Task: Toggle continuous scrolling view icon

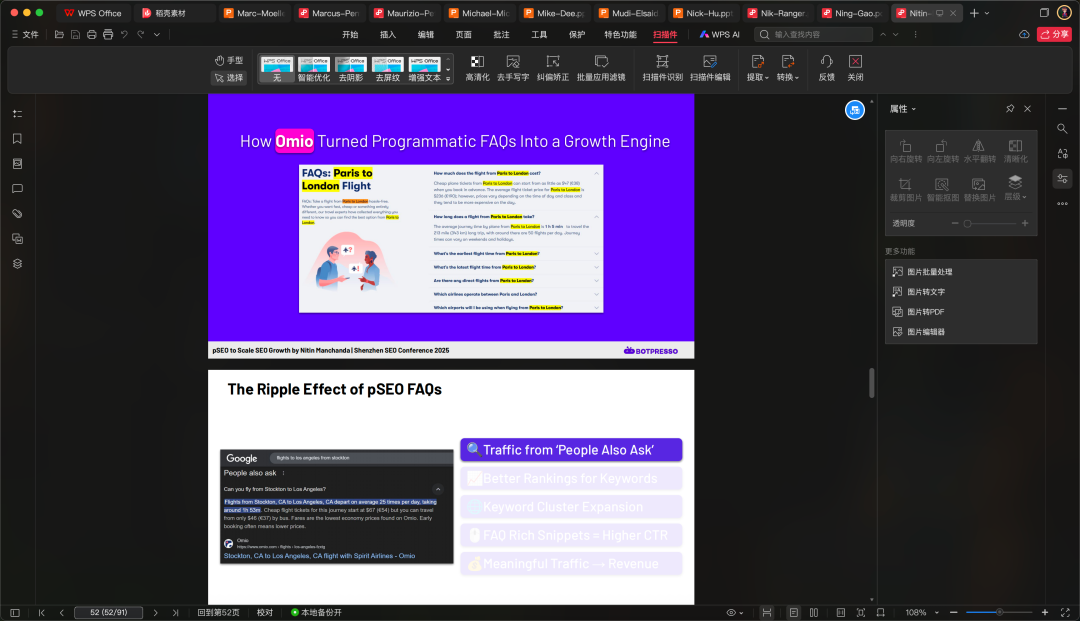Action: [767, 612]
